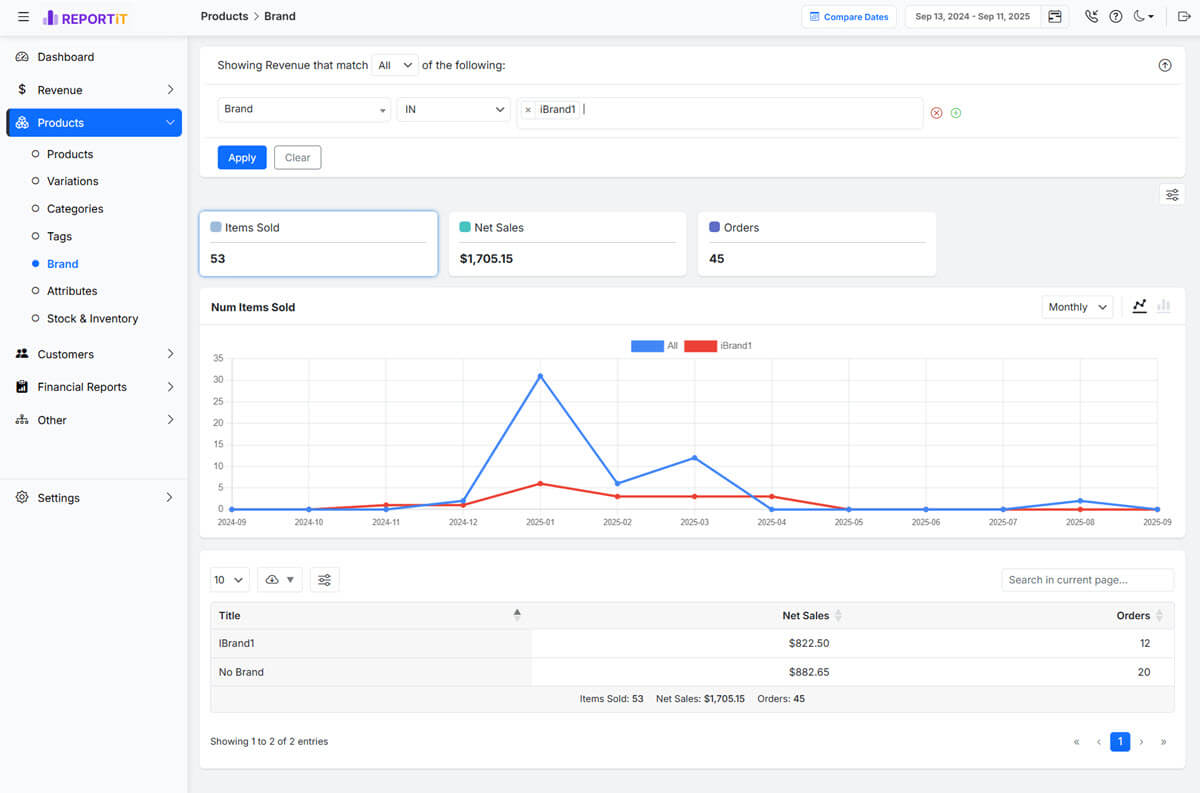Open the help question mark icon
This screenshot has height=793, width=1200.
(x=1116, y=17)
